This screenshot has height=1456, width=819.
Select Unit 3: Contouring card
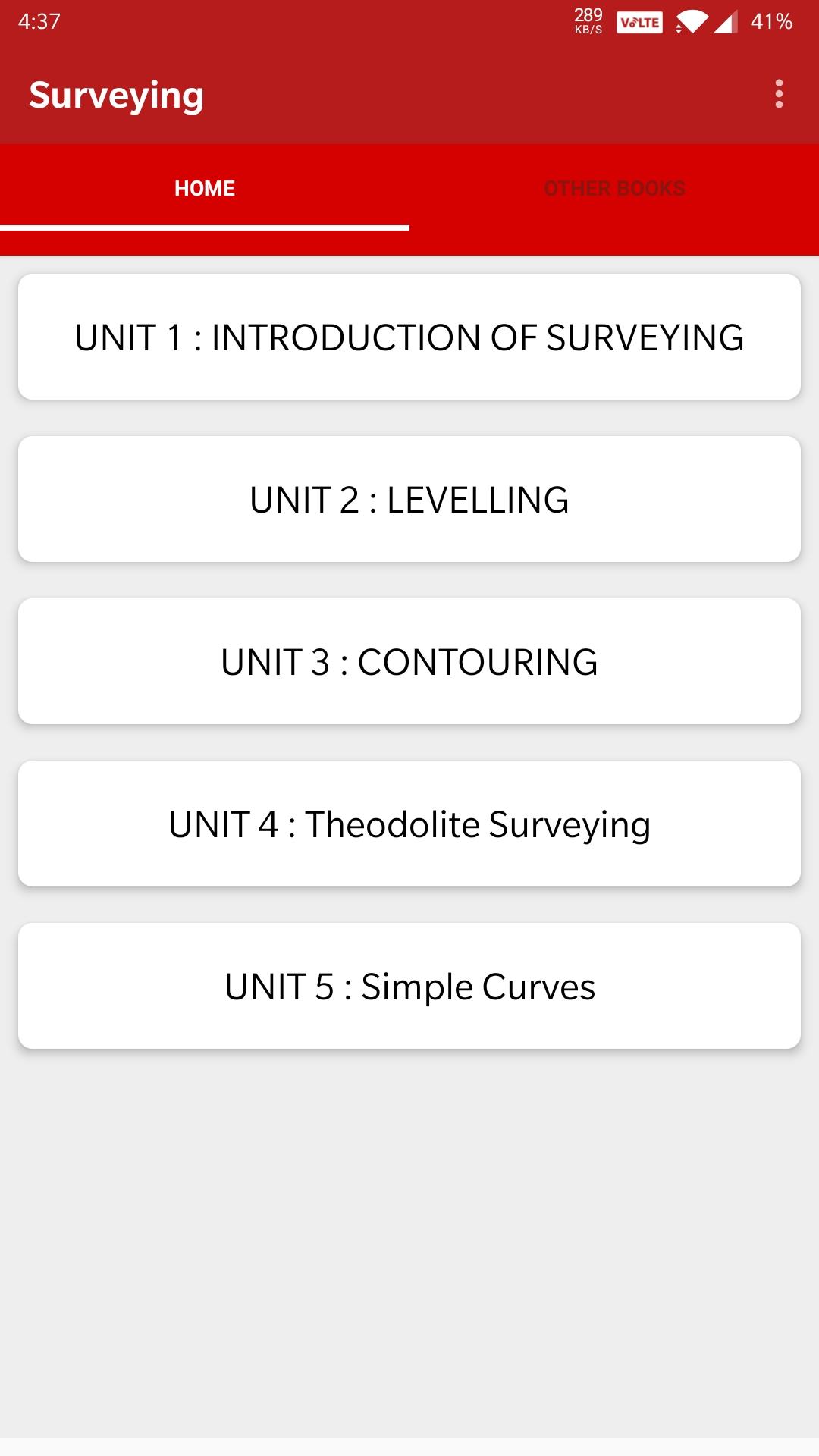pyautogui.click(x=409, y=661)
